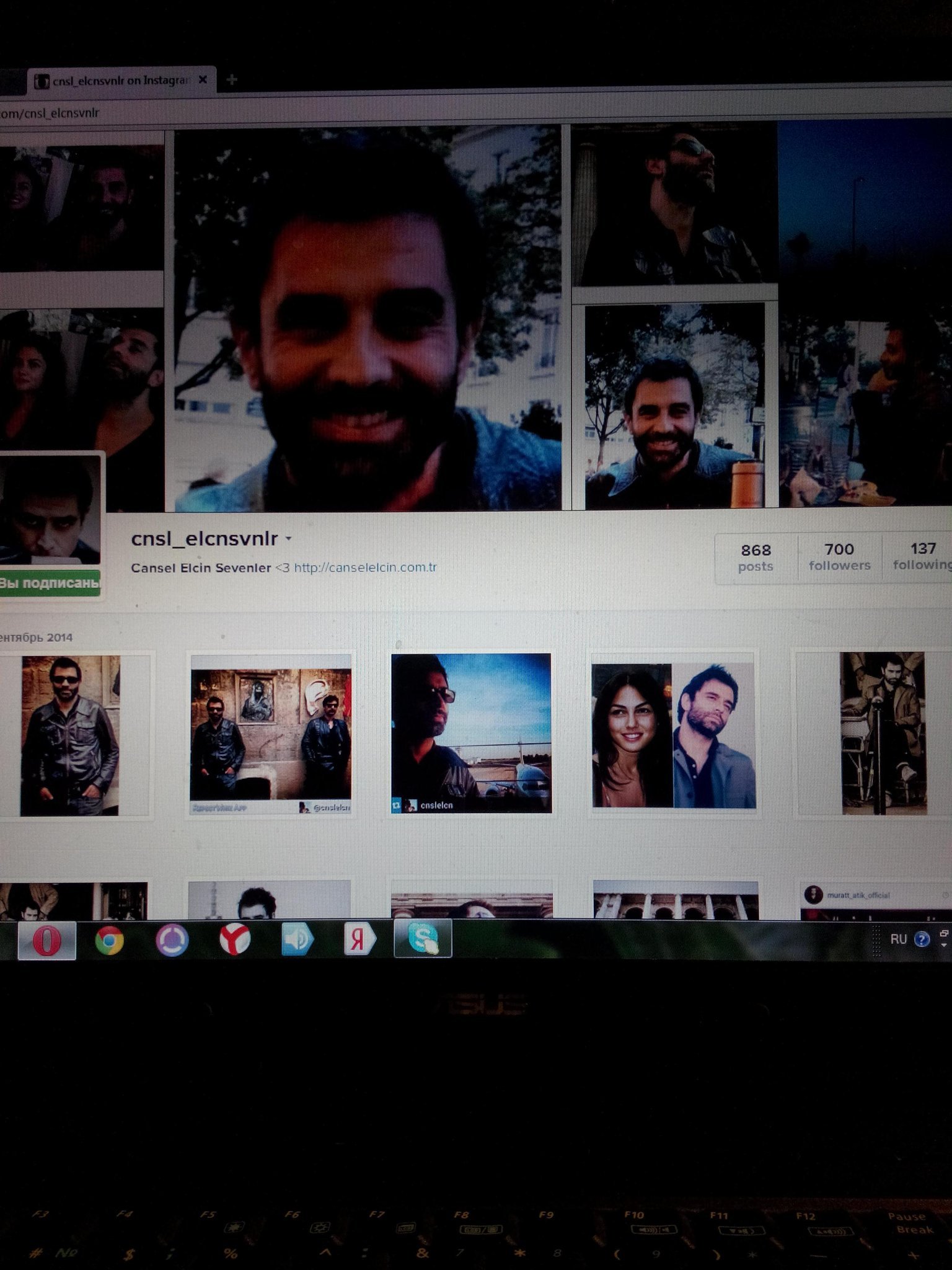Open the airplane photo captioned cnslelcn
This screenshot has height=1270, width=952.
tap(471, 732)
